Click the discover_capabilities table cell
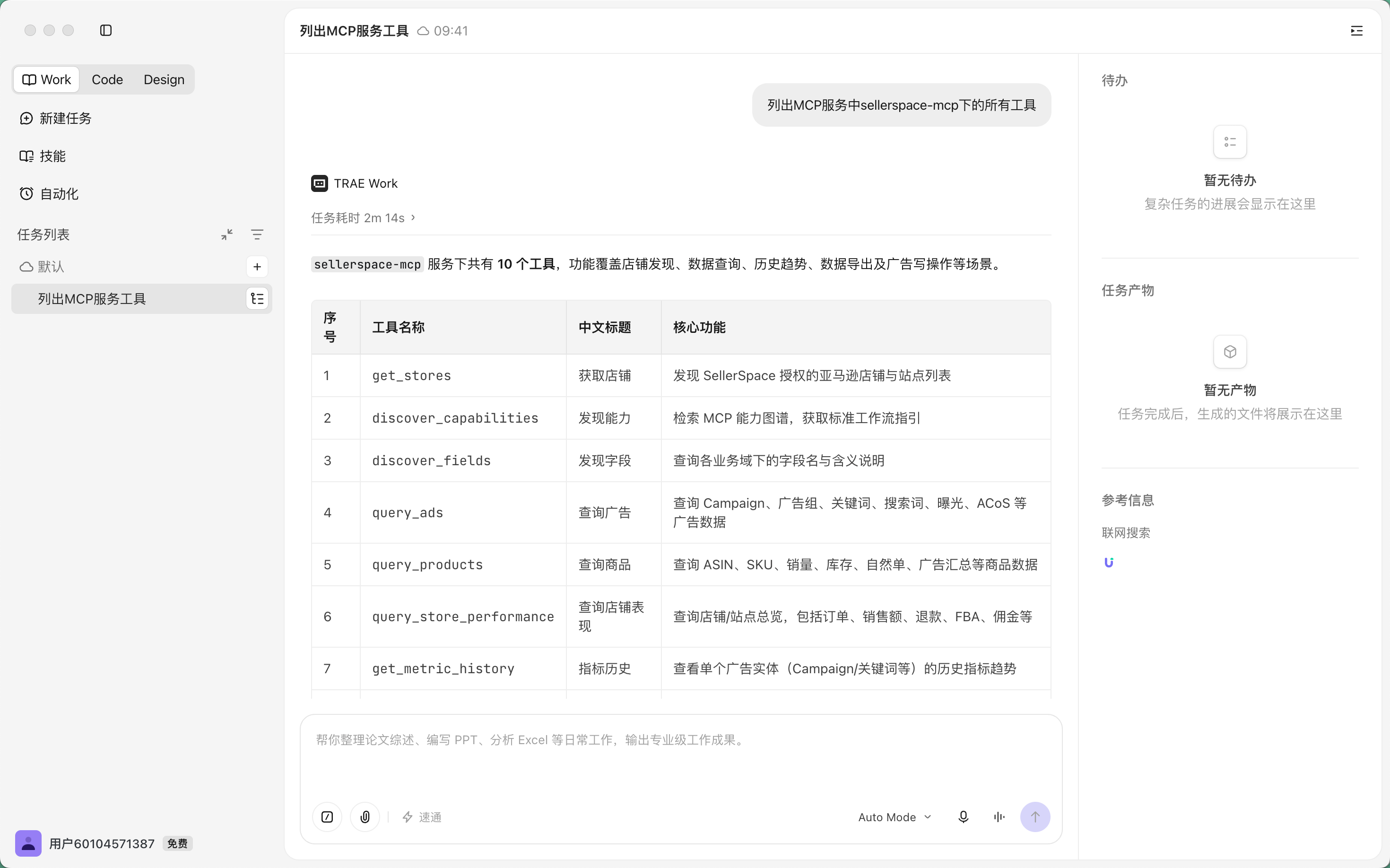The width and height of the screenshot is (1390, 868). (463, 418)
